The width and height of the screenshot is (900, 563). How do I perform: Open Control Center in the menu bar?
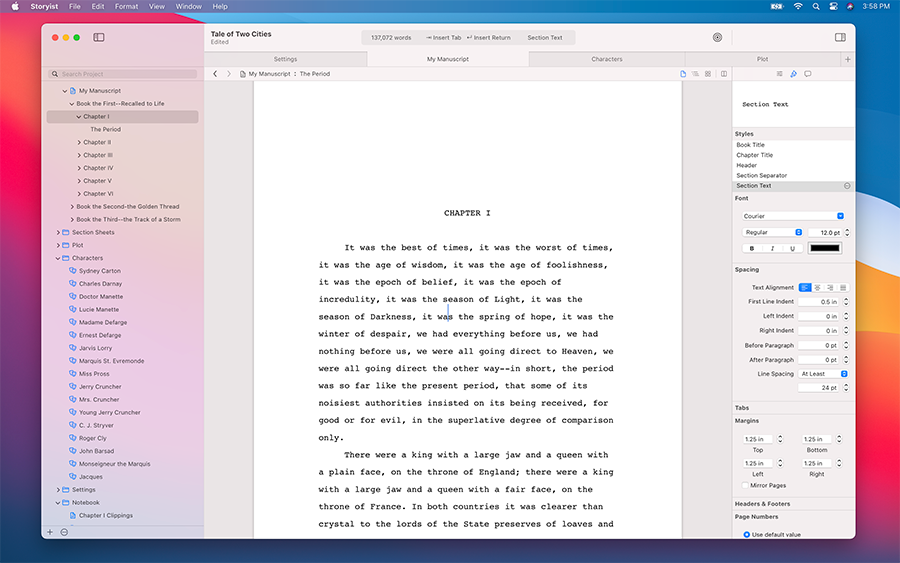click(833, 6)
